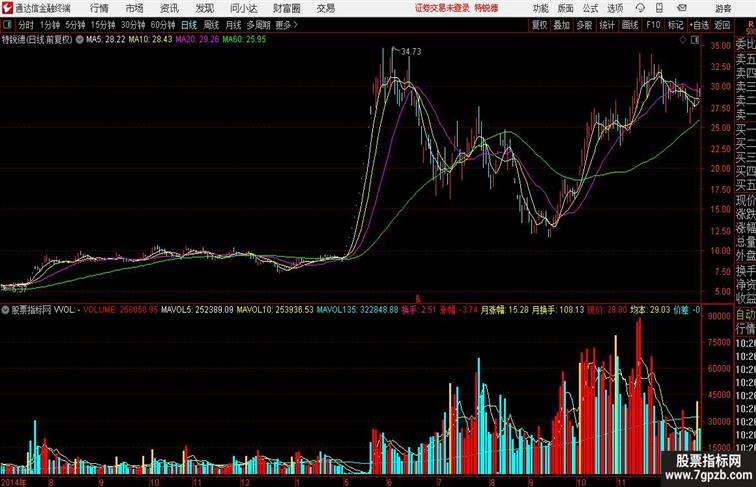Open the 问小达 menu
Image resolution: width=756 pixels, height=487 pixels.
point(244,8)
